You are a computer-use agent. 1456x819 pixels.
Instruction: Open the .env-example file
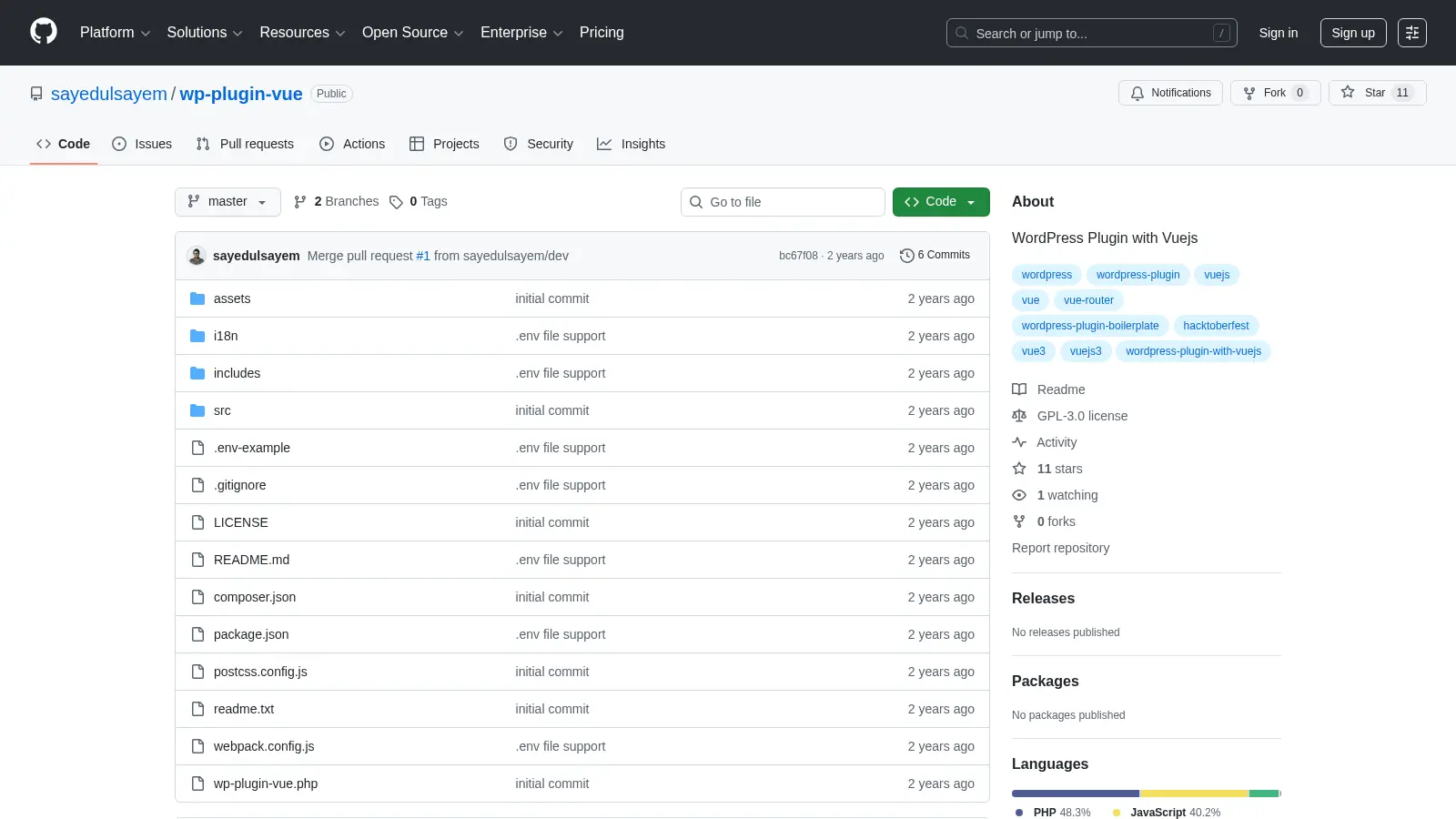[252, 448]
